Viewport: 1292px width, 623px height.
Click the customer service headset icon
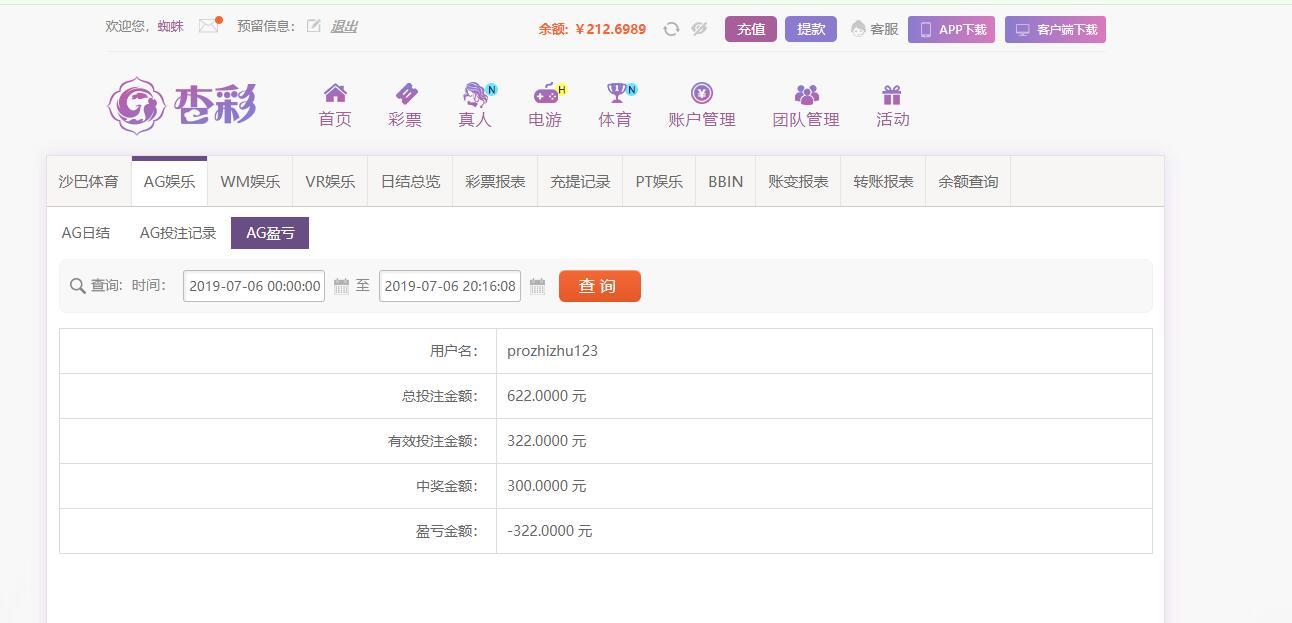(x=858, y=29)
